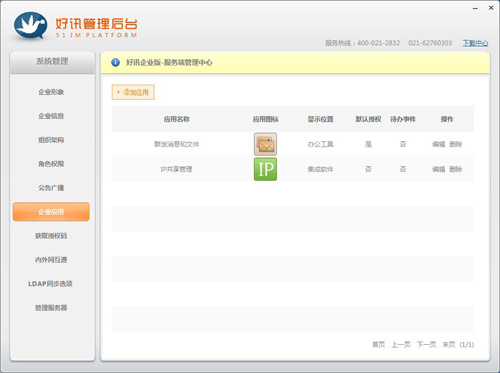Click the 显示位置 column header
The image size is (500, 373).
(320, 119)
